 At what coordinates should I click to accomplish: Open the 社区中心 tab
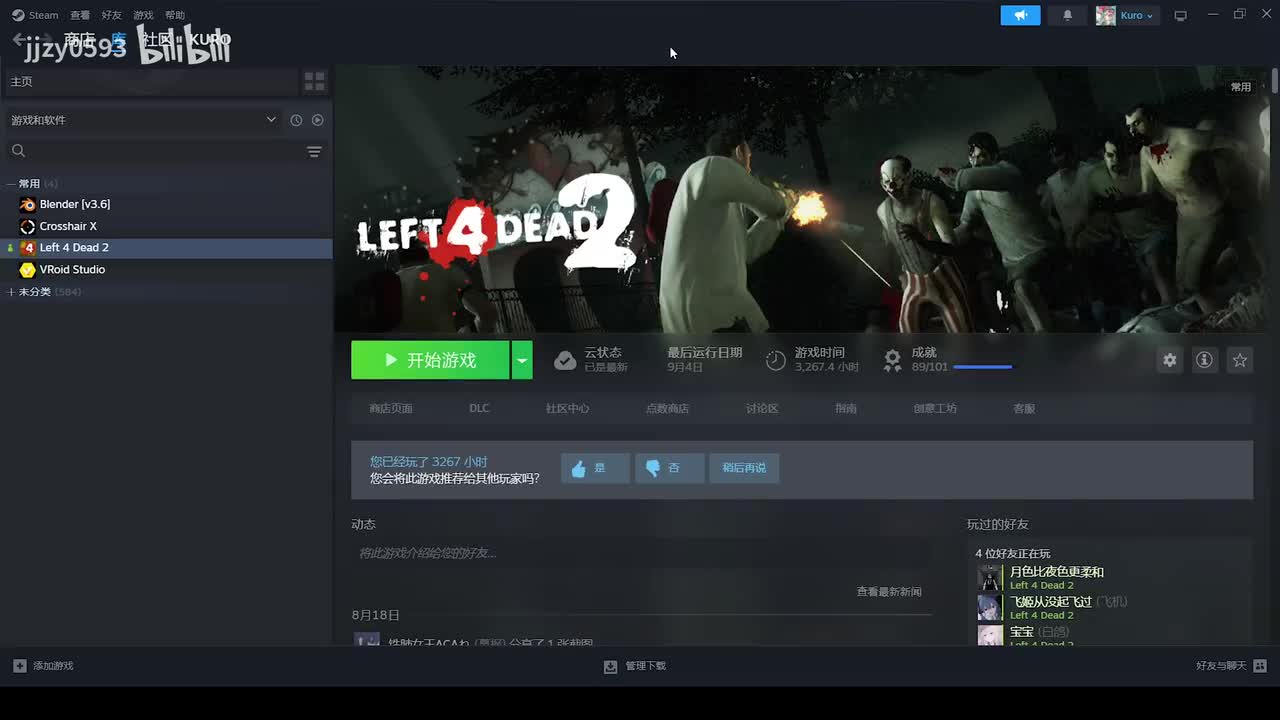click(567, 408)
